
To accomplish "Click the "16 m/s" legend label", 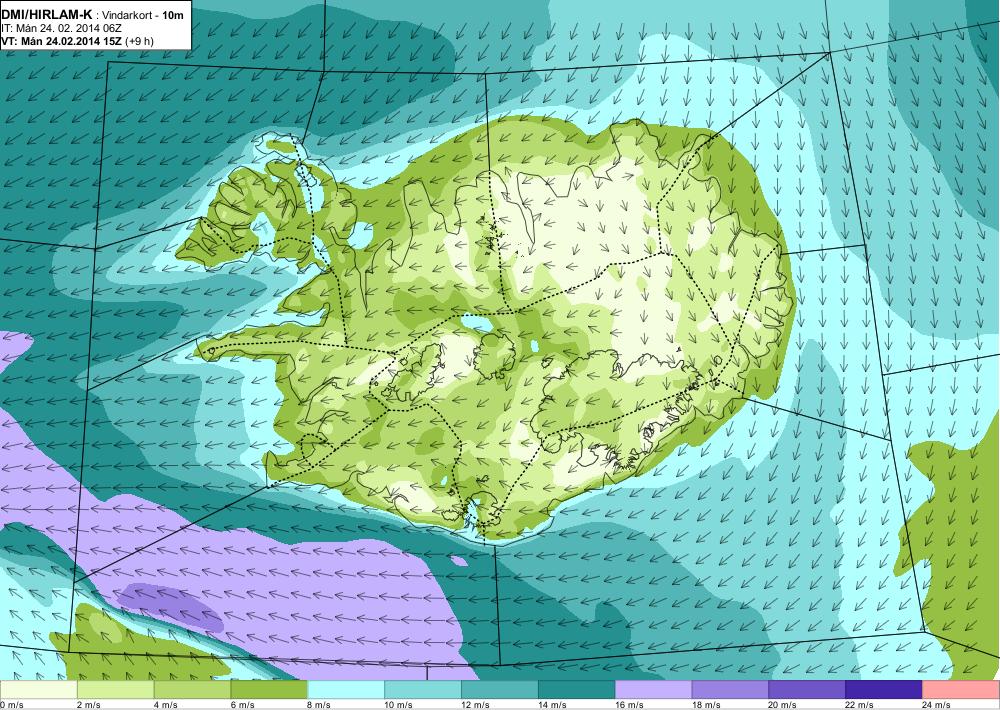I will [x=629, y=705].
